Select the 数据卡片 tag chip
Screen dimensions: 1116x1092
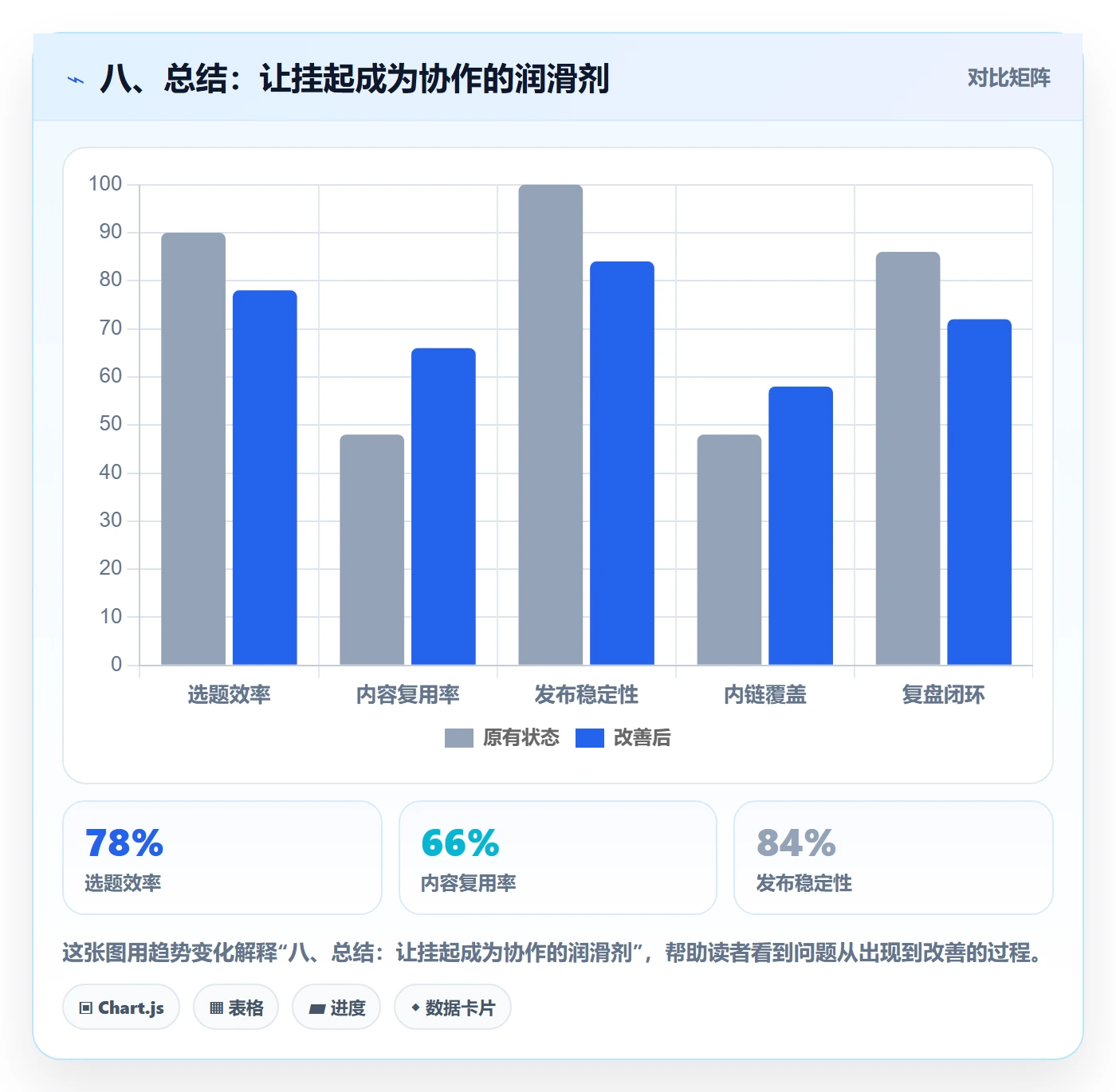(453, 1008)
